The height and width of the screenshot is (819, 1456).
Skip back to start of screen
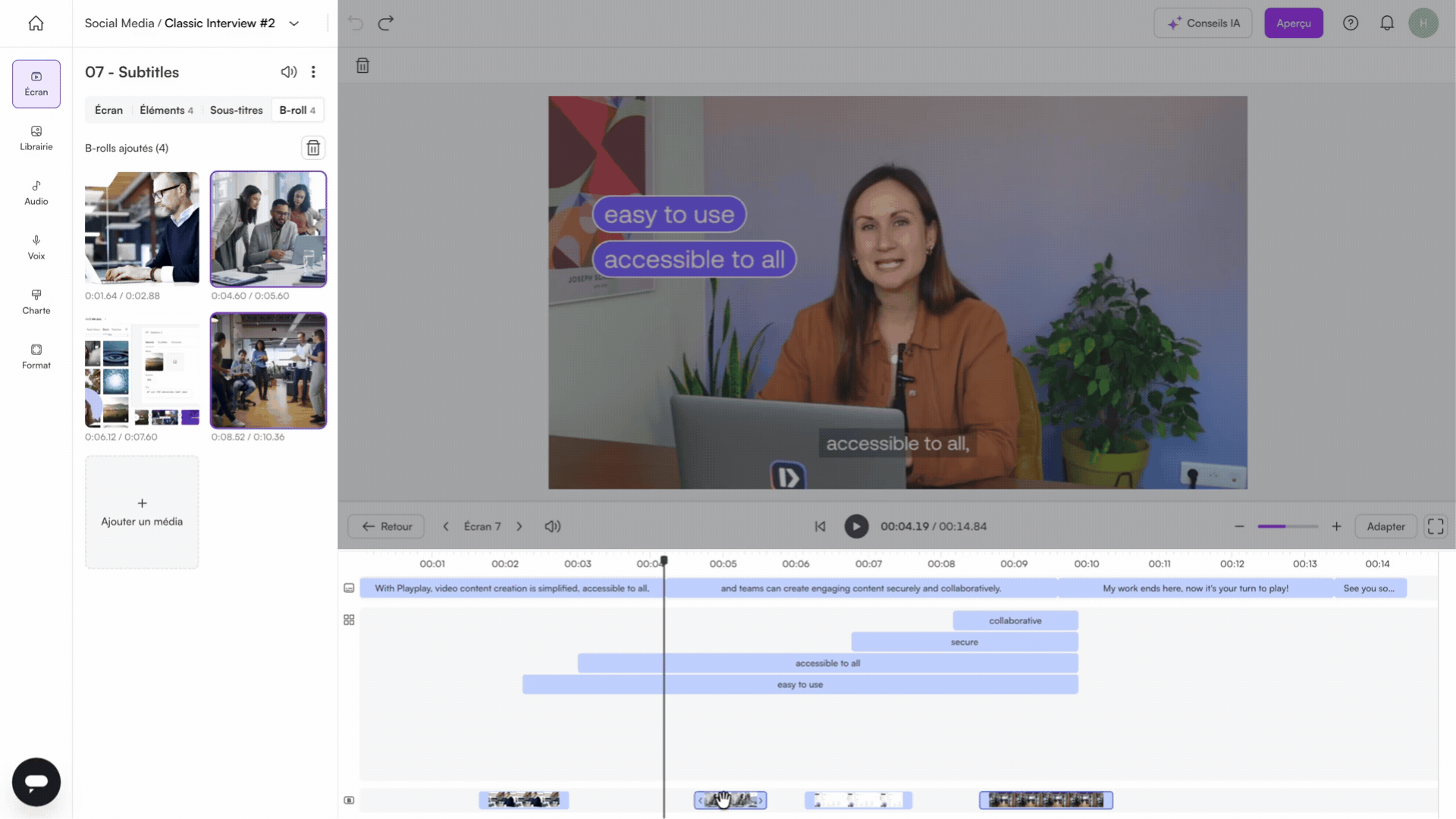click(x=820, y=526)
